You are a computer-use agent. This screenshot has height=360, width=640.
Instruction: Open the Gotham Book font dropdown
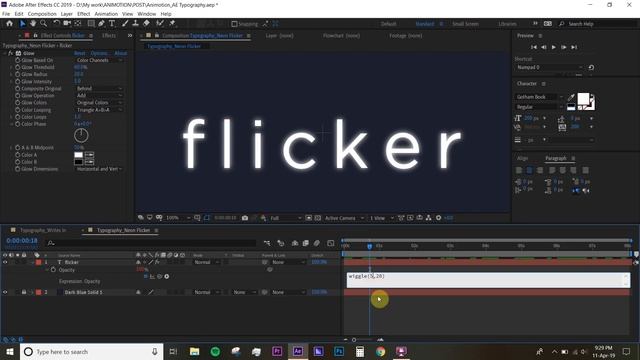click(540, 97)
